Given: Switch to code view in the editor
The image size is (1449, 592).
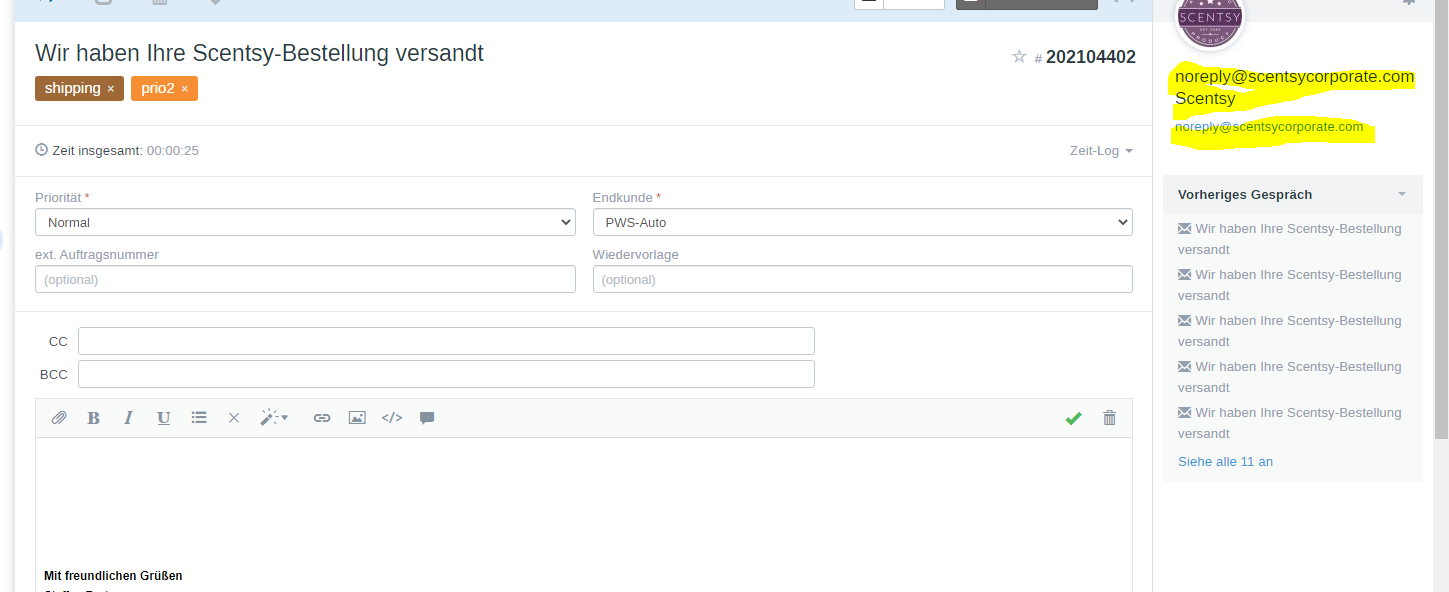Looking at the screenshot, I should click(392, 418).
